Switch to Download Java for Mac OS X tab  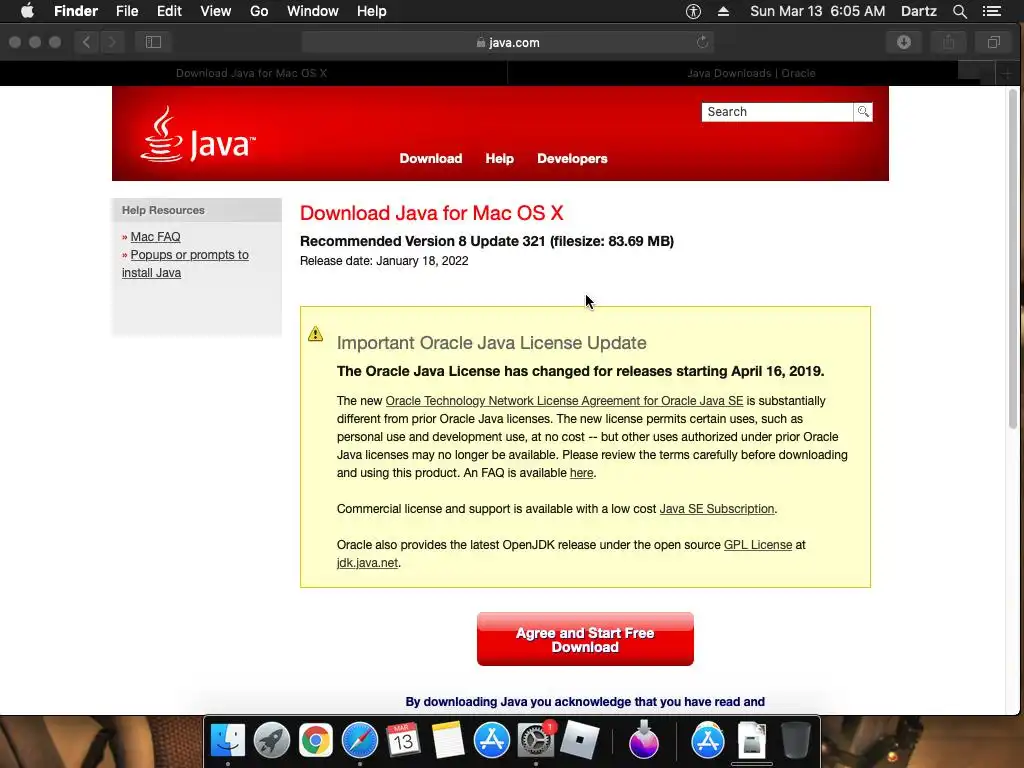pyautogui.click(x=251, y=73)
